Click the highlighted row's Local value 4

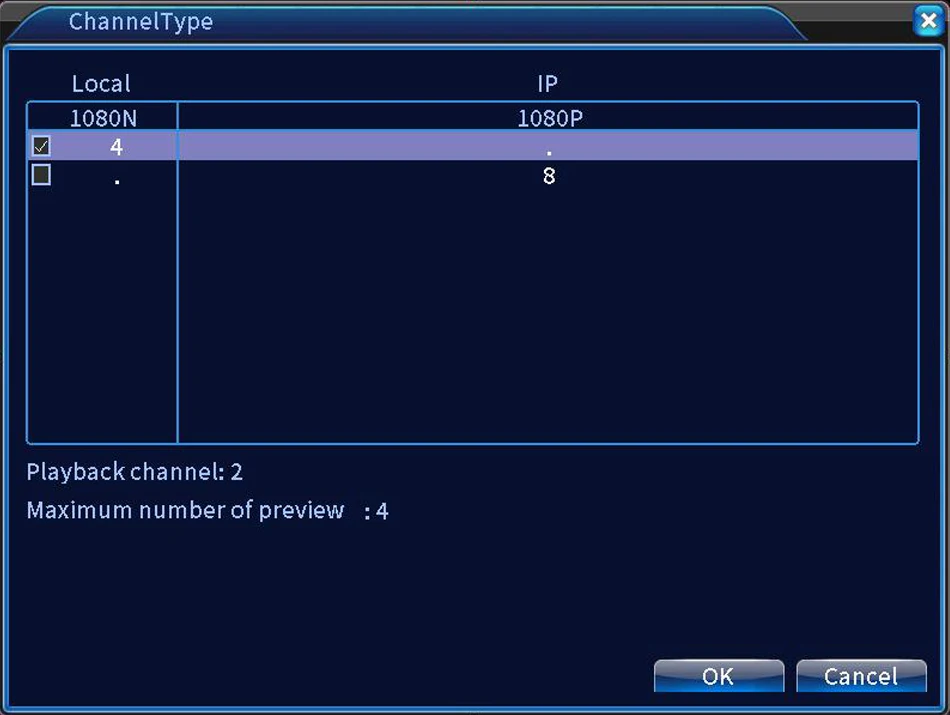tap(116, 147)
